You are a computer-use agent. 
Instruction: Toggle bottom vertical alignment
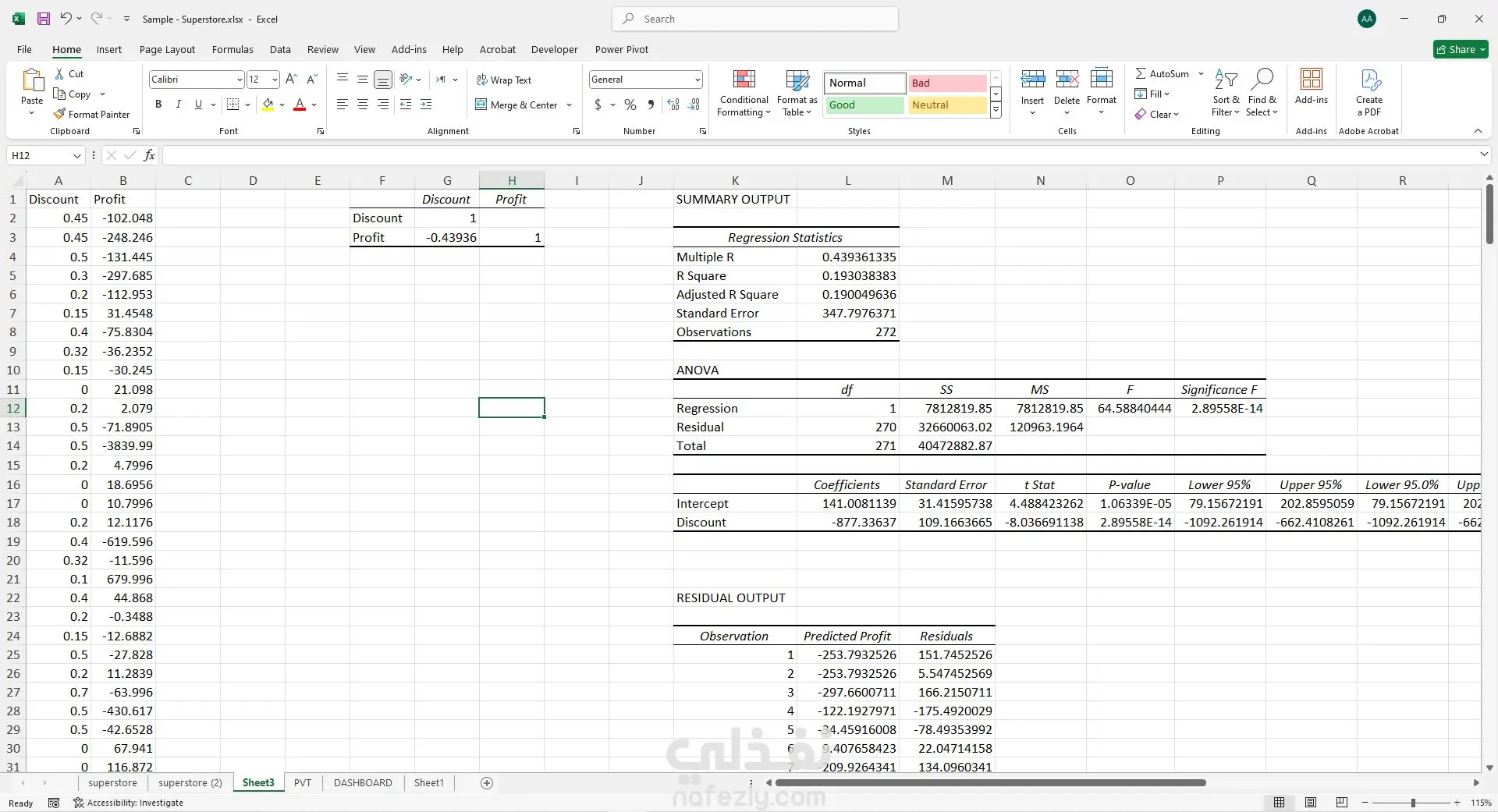[x=383, y=79]
